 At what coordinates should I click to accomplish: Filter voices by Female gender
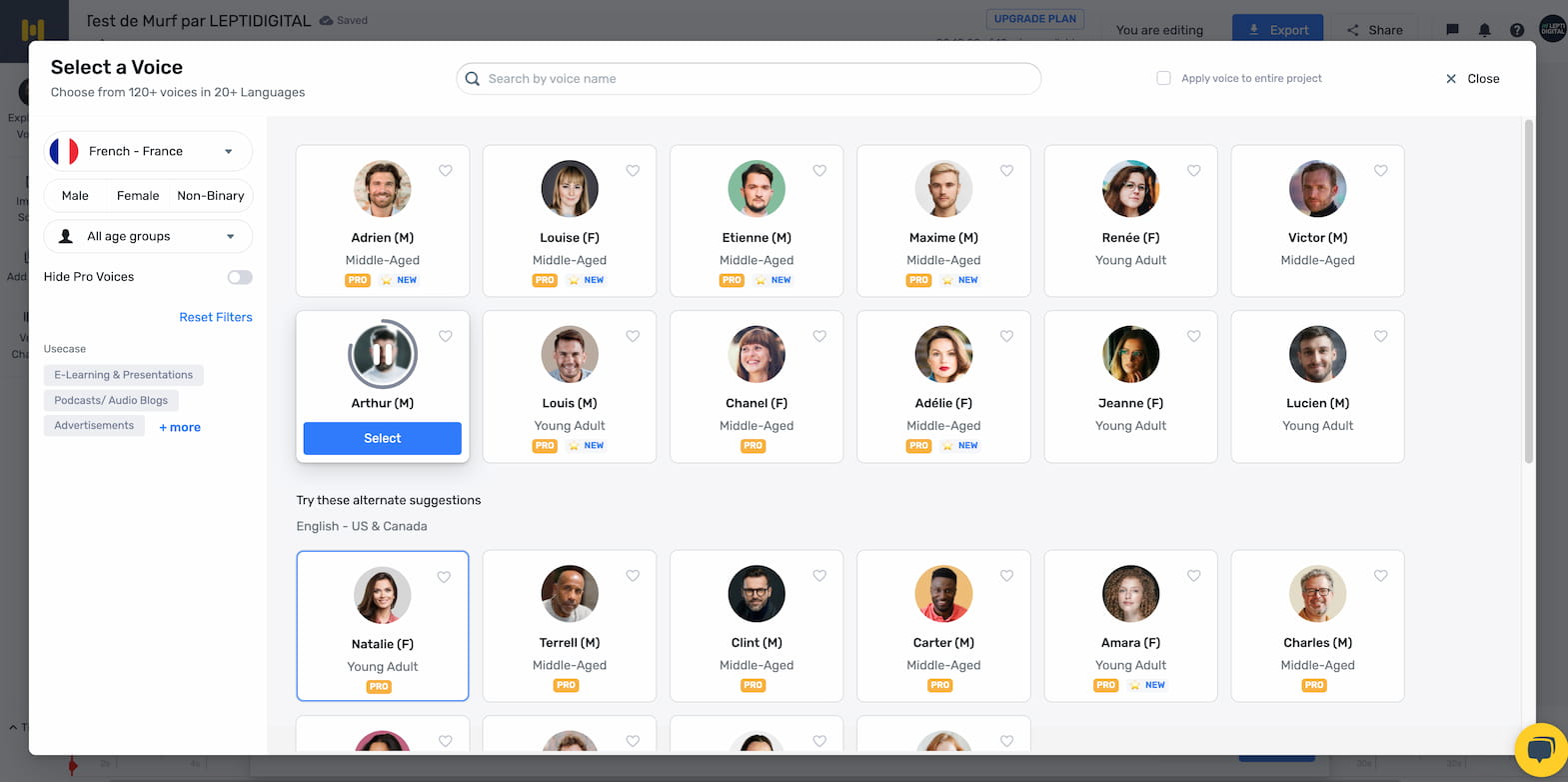(138, 196)
